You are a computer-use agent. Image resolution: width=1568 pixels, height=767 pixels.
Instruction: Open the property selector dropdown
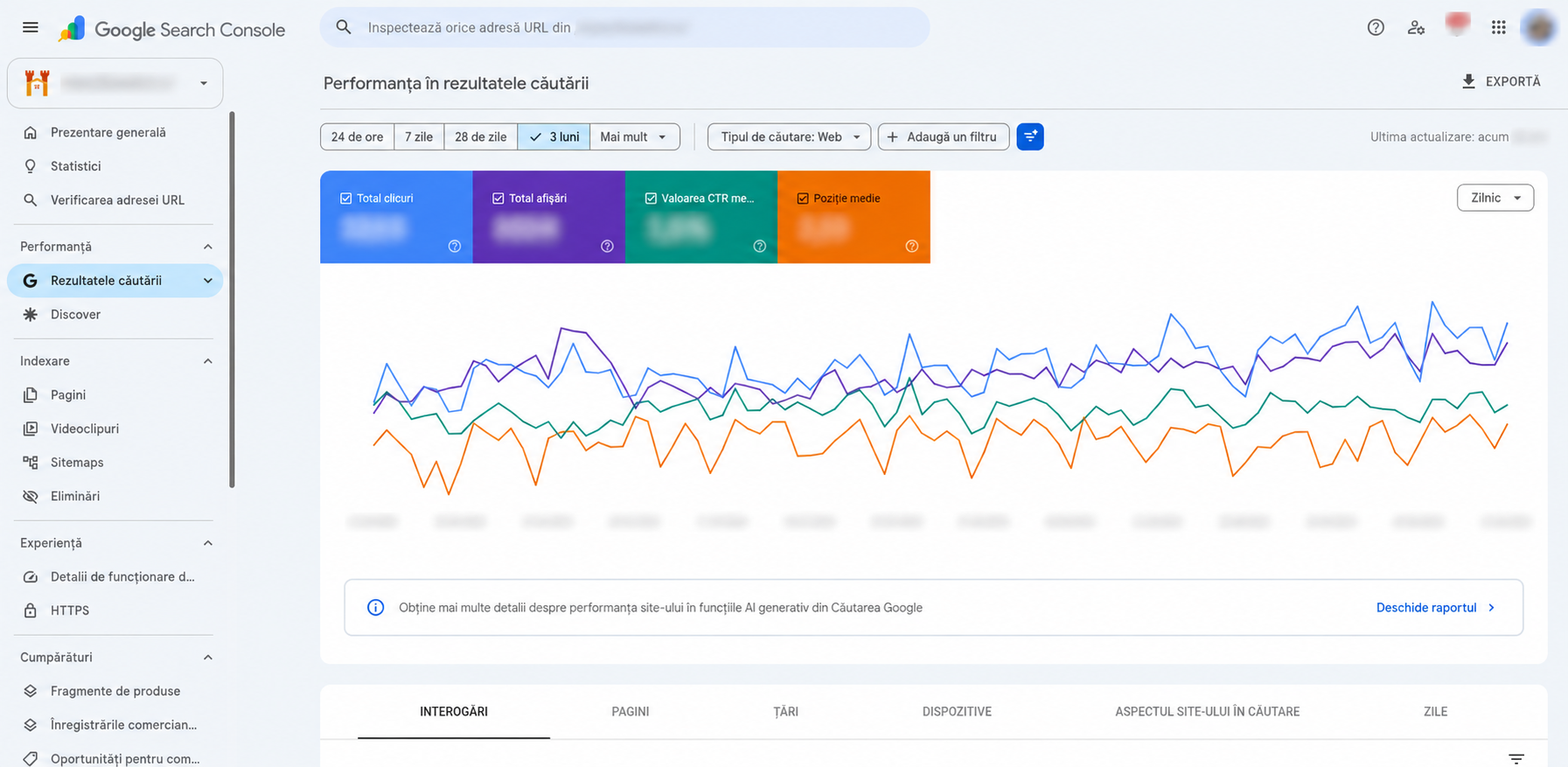tap(115, 83)
